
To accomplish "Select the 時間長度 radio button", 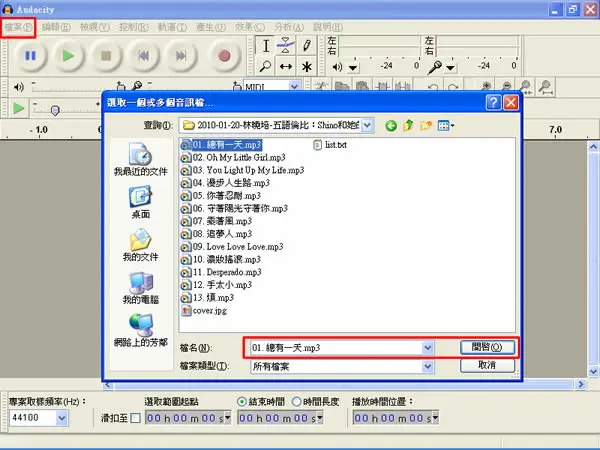I will 297,402.
